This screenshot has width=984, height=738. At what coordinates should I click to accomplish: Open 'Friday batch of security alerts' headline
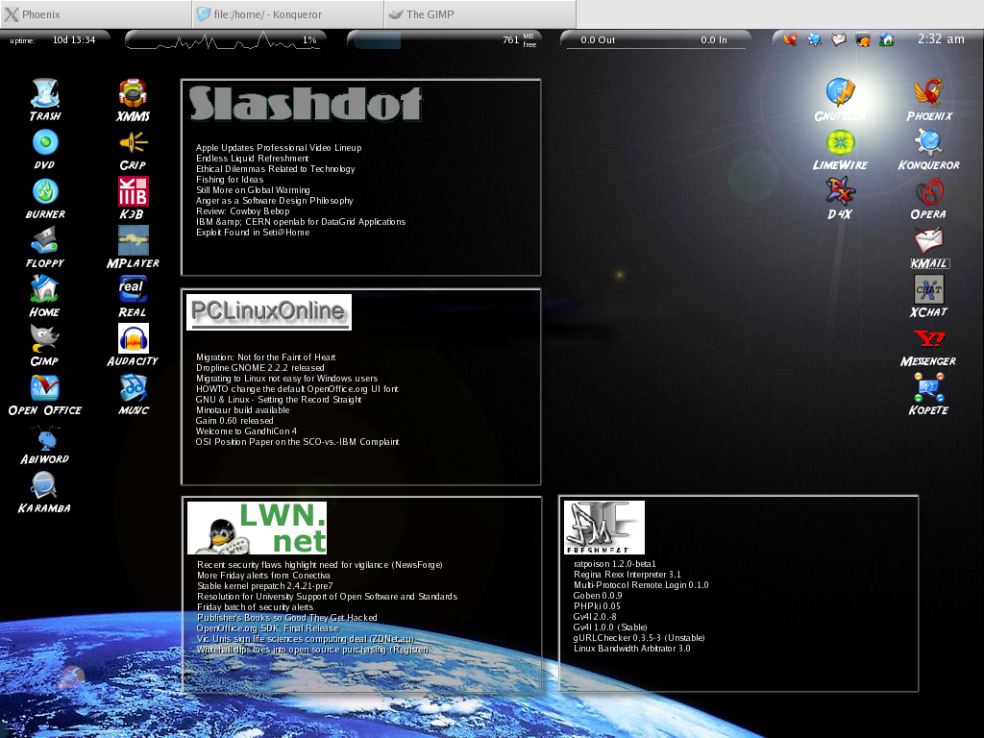[255, 607]
